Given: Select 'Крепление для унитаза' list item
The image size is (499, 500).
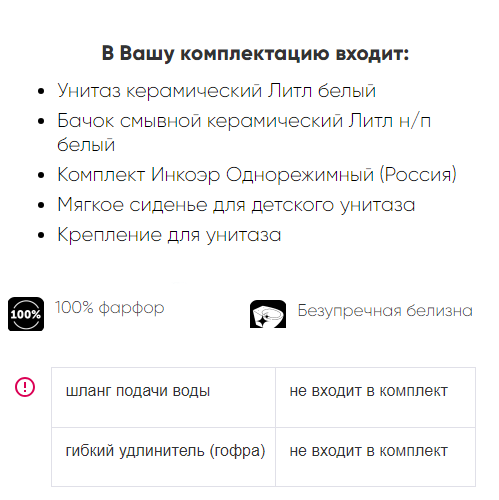Looking at the screenshot, I should tap(169, 235).
